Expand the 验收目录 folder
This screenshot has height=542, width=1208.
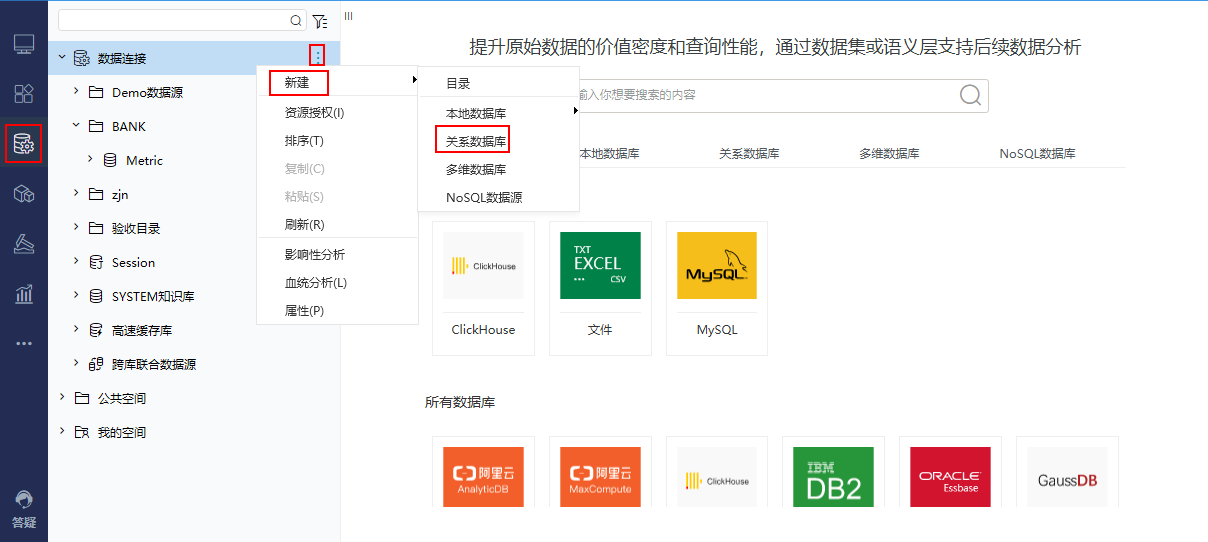(76, 227)
